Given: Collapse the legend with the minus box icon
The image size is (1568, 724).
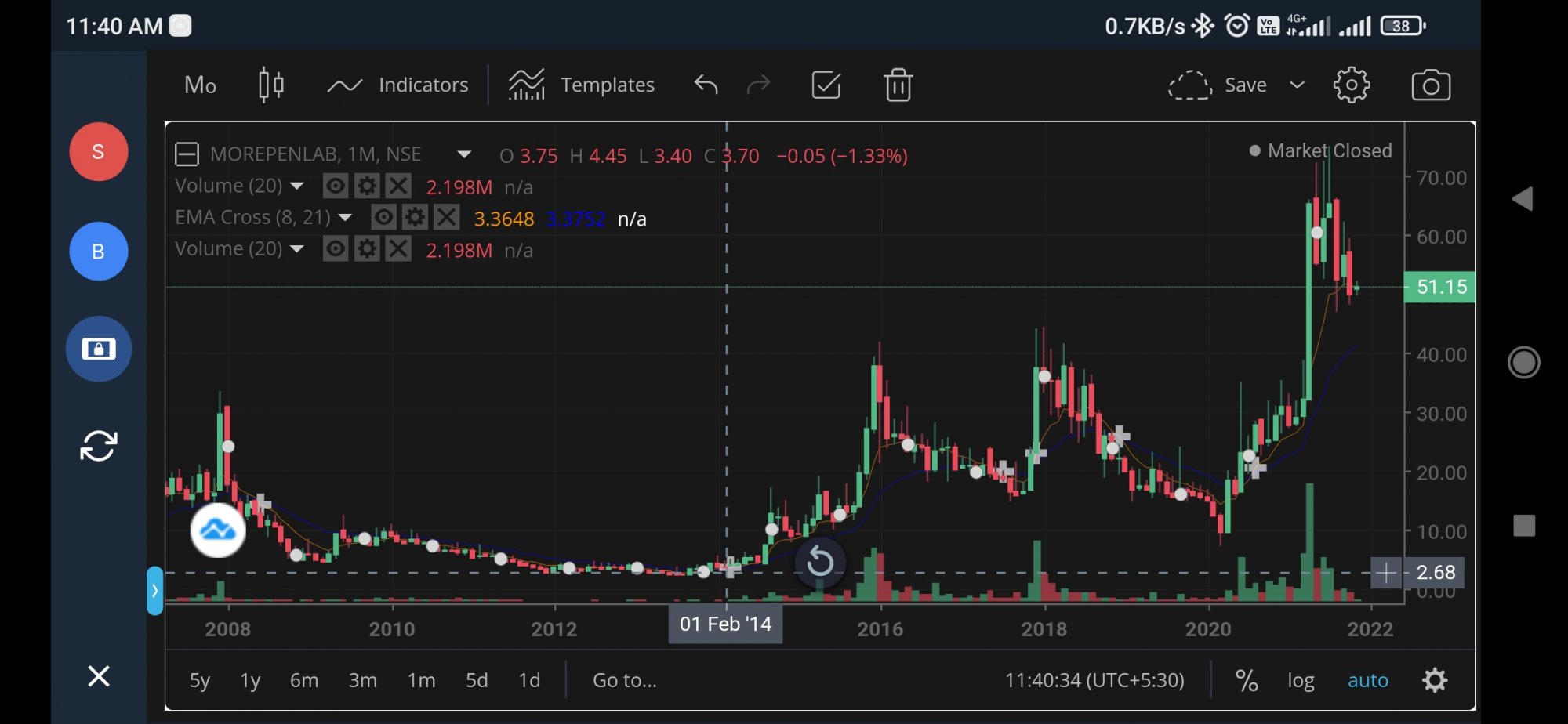Looking at the screenshot, I should tap(187, 154).
